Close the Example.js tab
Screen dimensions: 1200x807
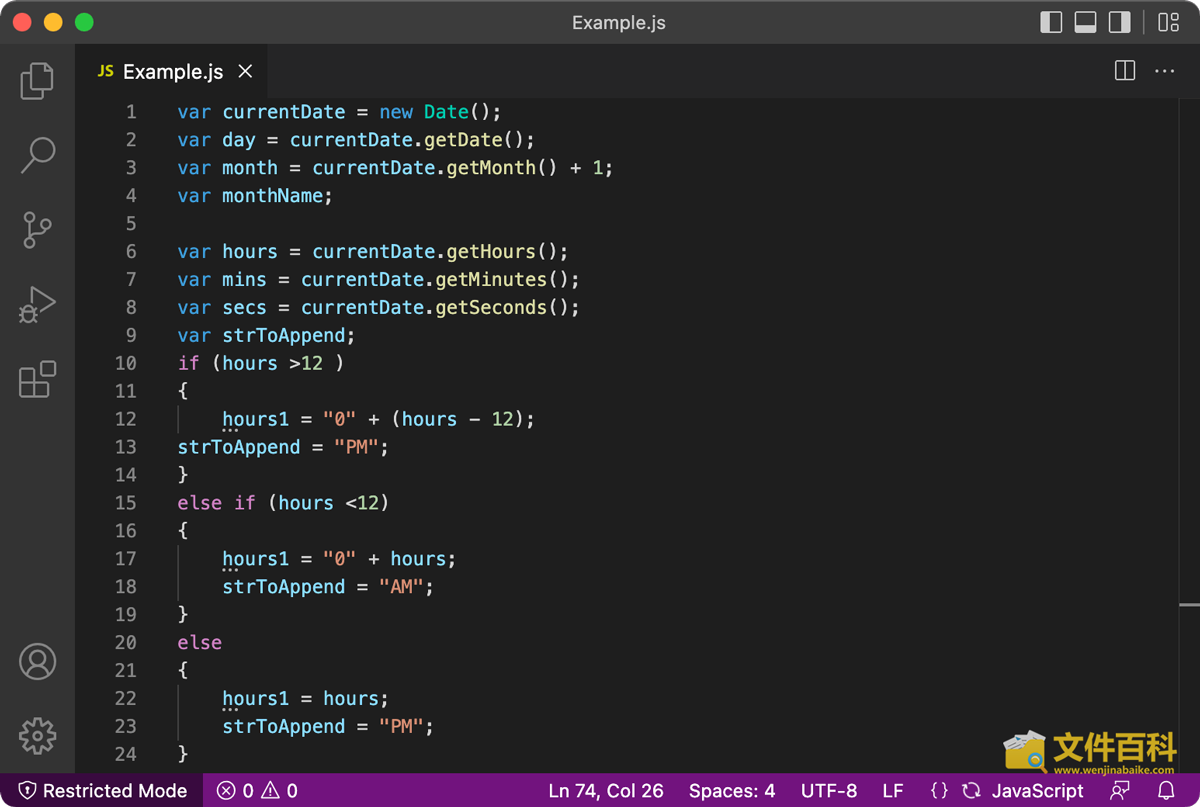pos(245,72)
